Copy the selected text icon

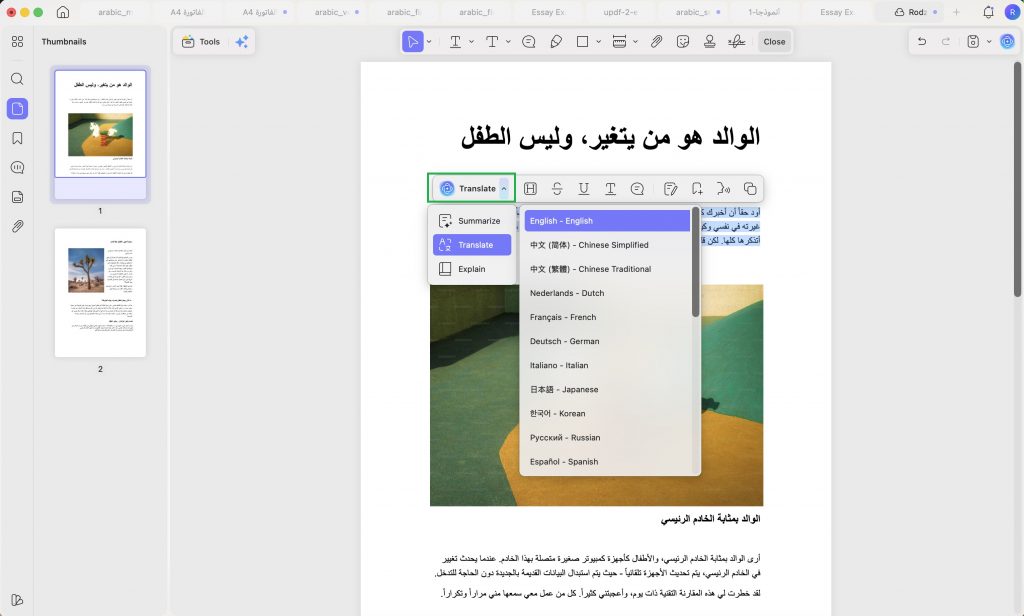(x=750, y=189)
